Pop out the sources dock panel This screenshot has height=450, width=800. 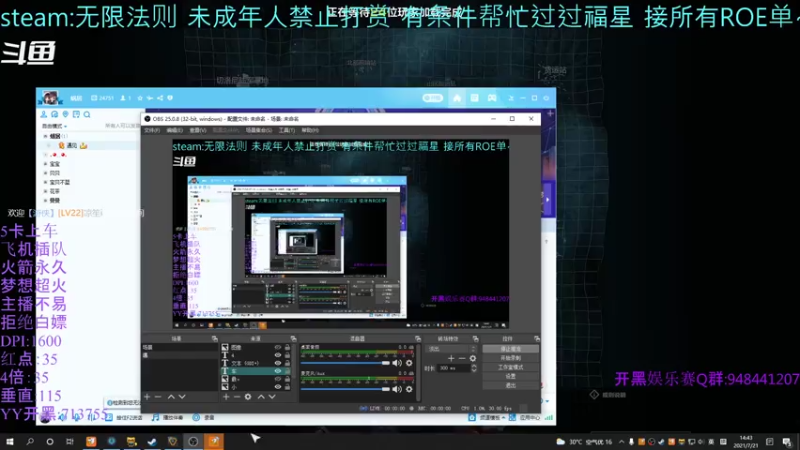point(293,339)
